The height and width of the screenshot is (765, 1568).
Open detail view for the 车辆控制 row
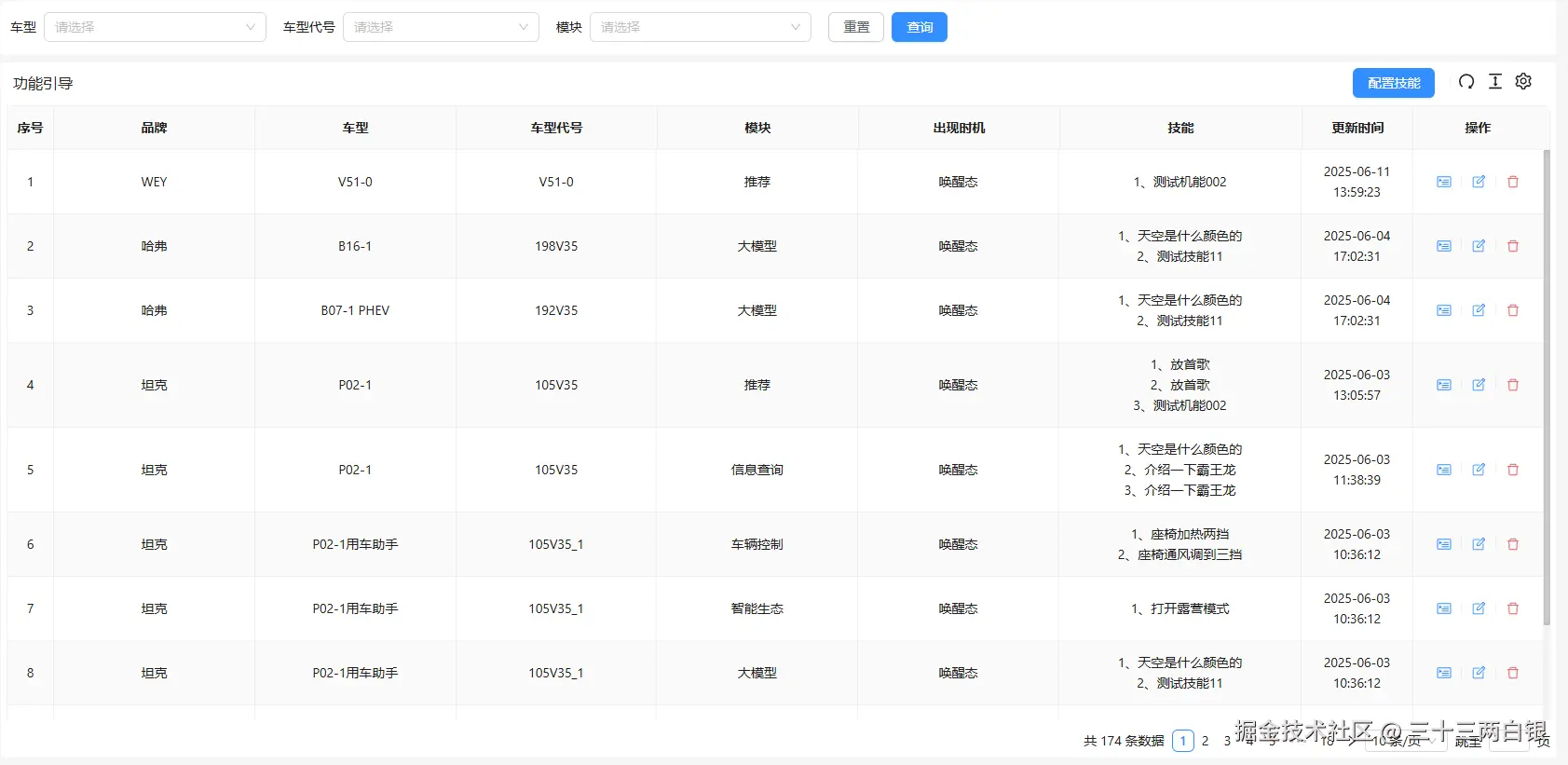click(x=1443, y=544)
